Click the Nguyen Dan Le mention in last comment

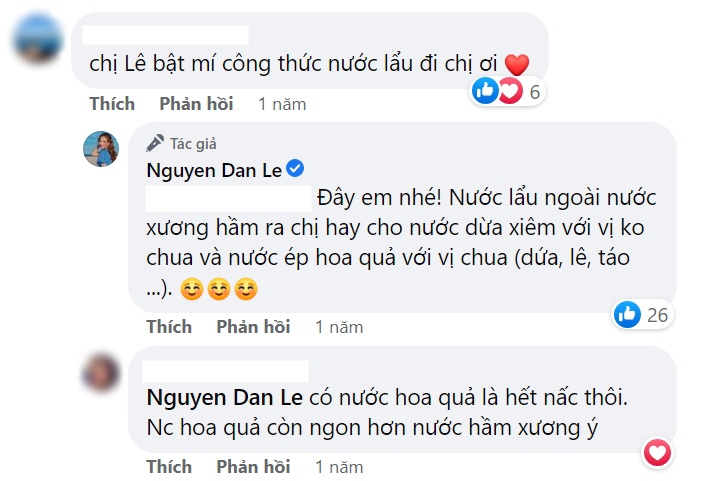[x=224, y=398]
